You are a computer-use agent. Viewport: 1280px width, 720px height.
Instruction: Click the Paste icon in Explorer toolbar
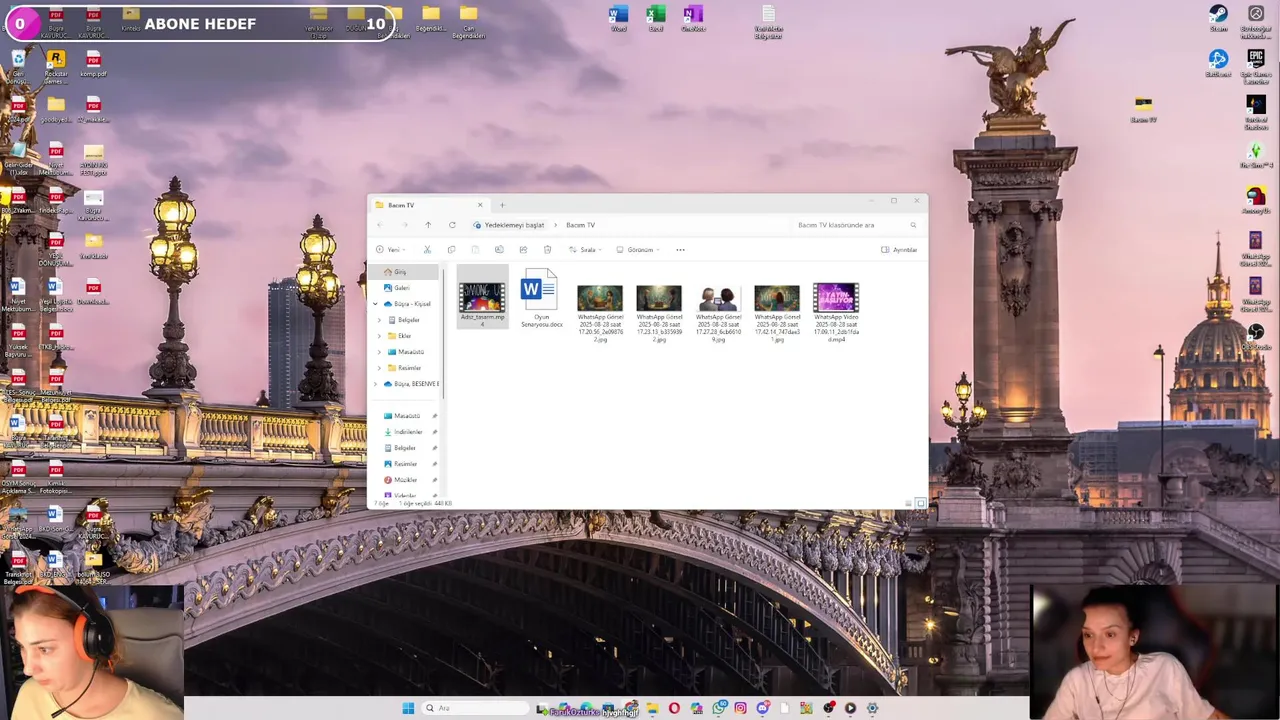coord(475,250)
